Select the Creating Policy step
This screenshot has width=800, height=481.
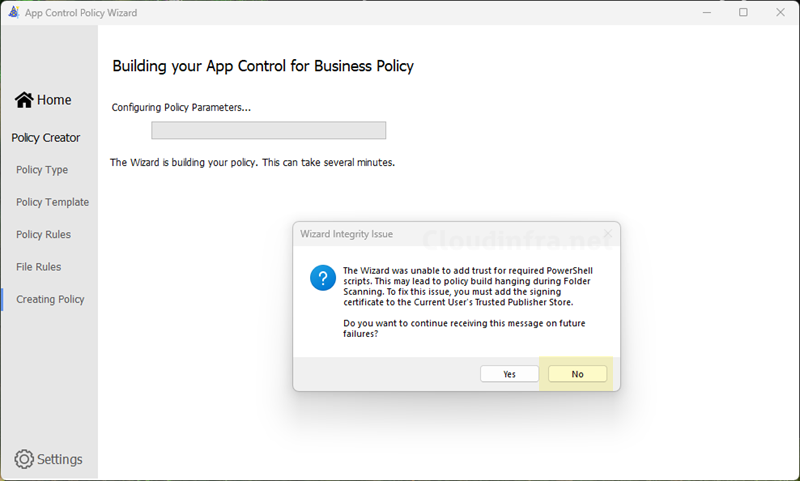(50, 299)
